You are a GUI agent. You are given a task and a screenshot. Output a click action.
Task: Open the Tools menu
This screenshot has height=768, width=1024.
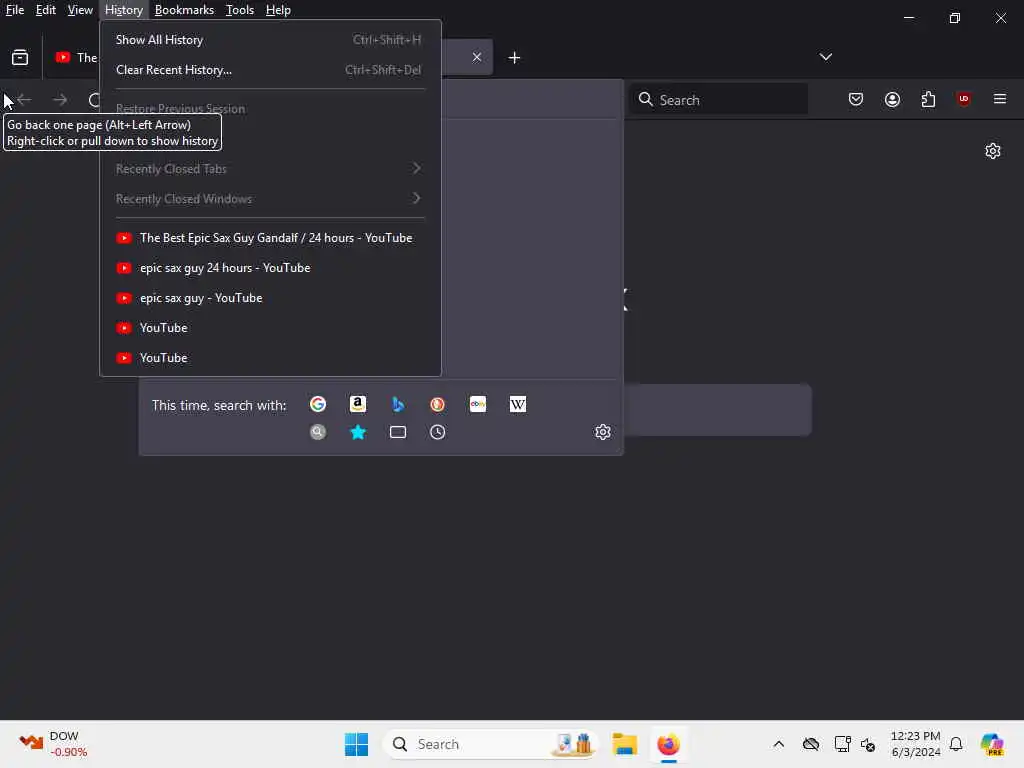click(240, 10)
